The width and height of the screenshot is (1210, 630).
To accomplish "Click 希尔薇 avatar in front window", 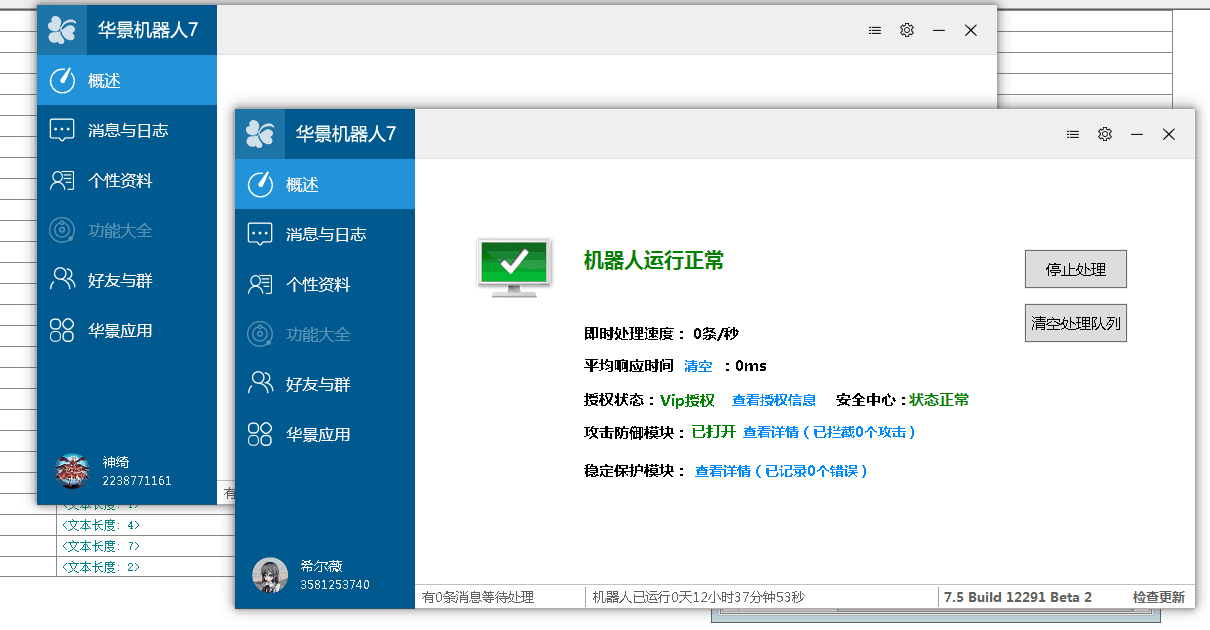I will (x=270, y=576).
